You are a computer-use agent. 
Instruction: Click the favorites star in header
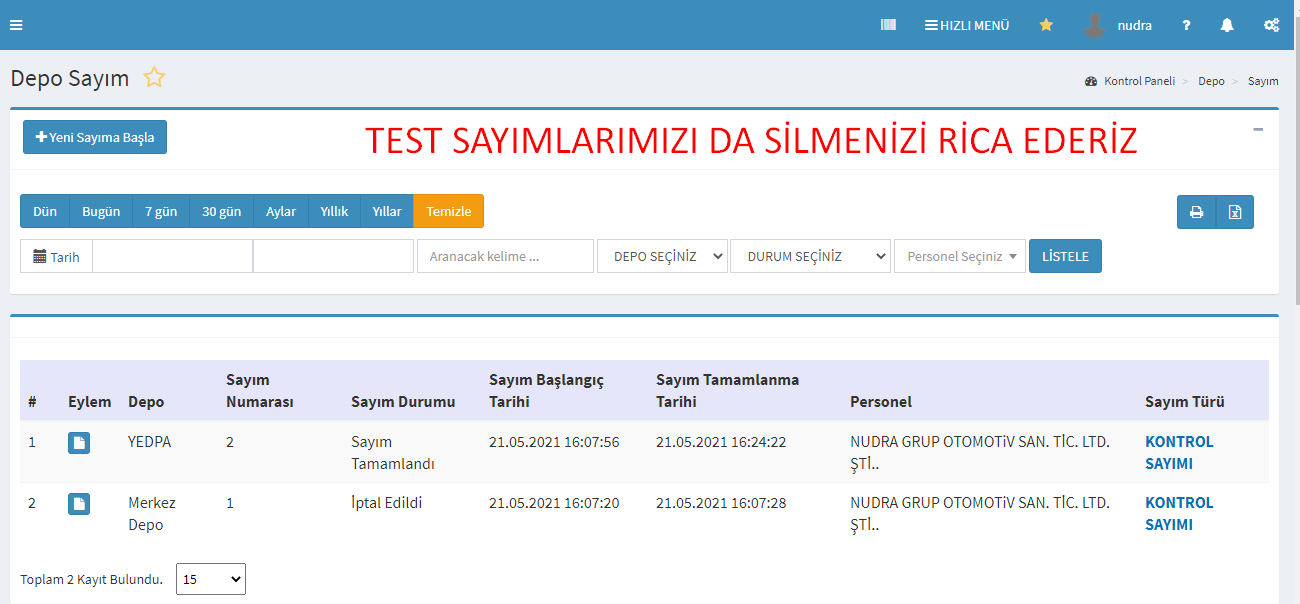tap(1046, 25)
